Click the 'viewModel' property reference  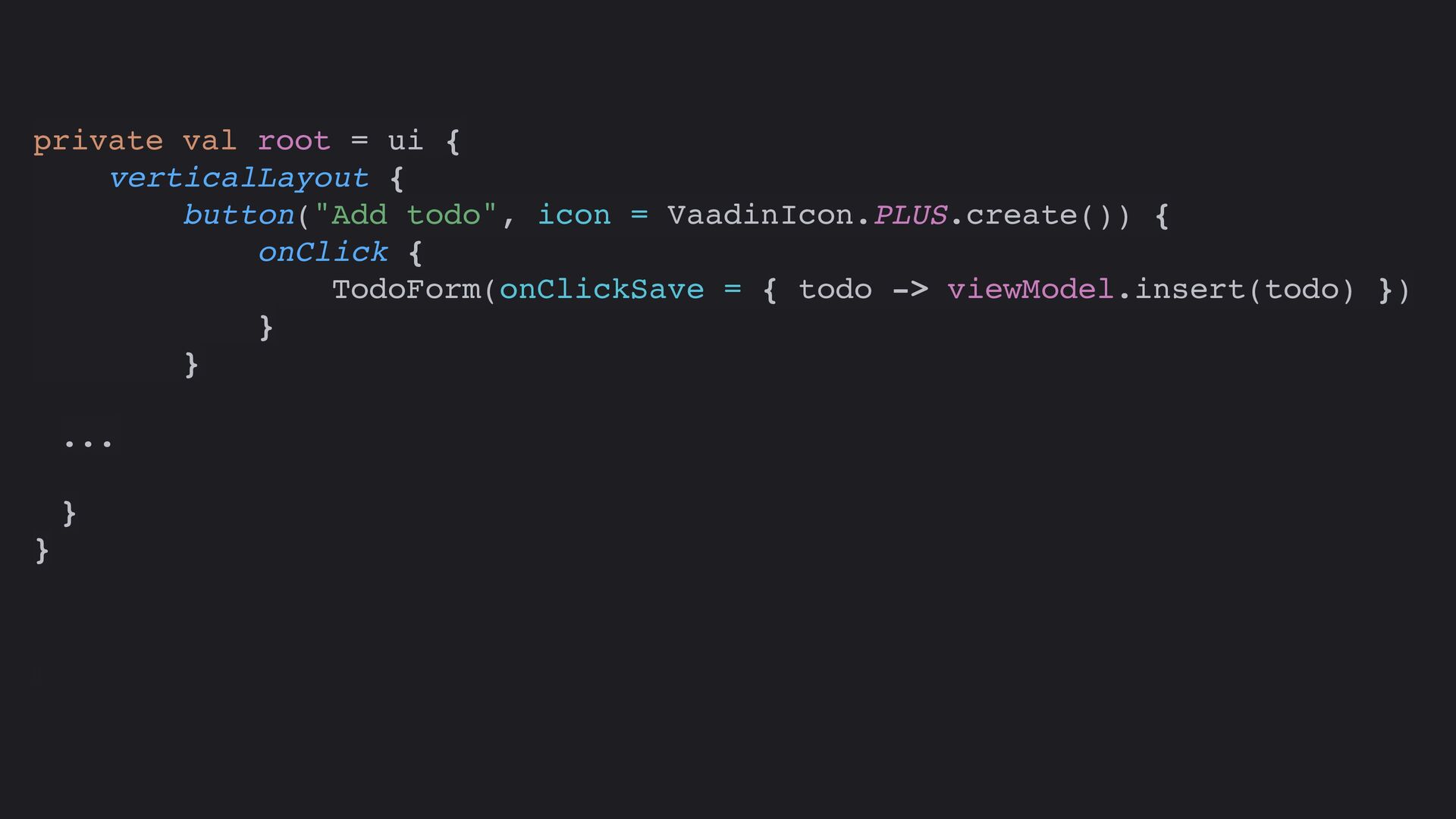(1030, 290)
